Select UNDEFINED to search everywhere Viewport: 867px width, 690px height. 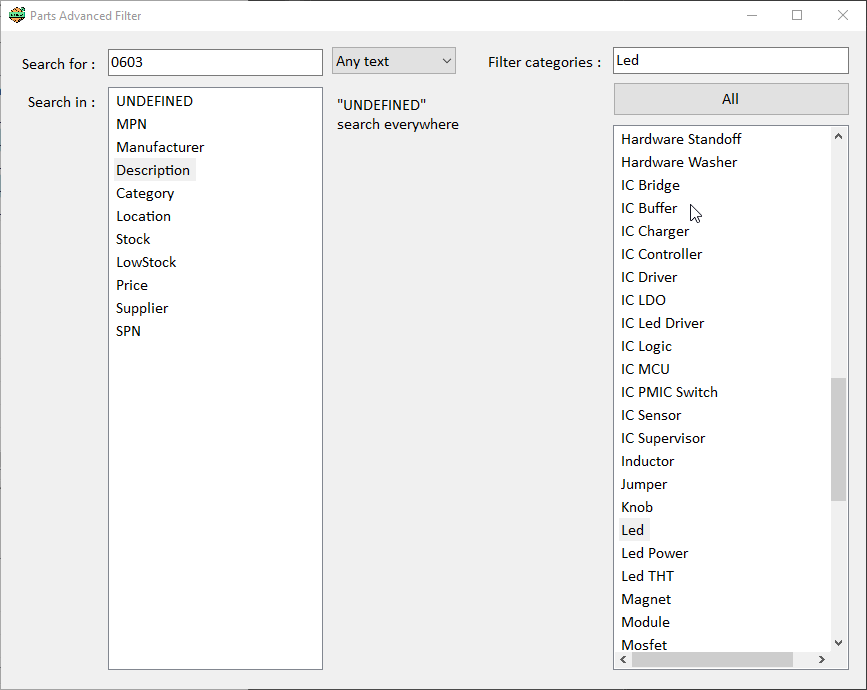(154, 101)
